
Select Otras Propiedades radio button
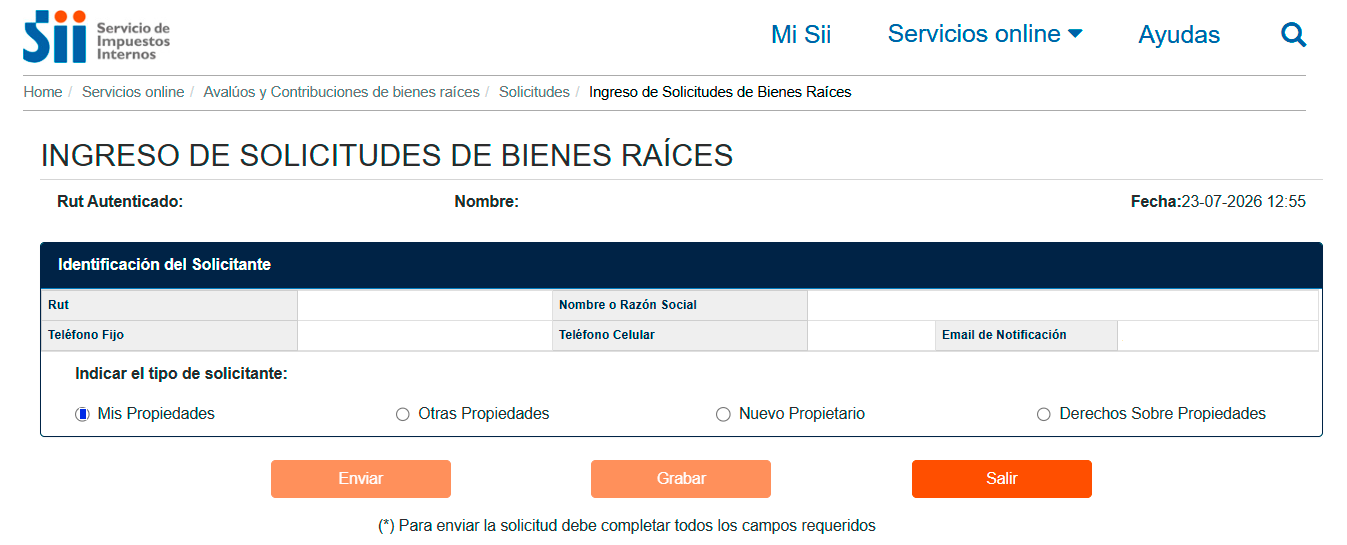coord(403,414)
